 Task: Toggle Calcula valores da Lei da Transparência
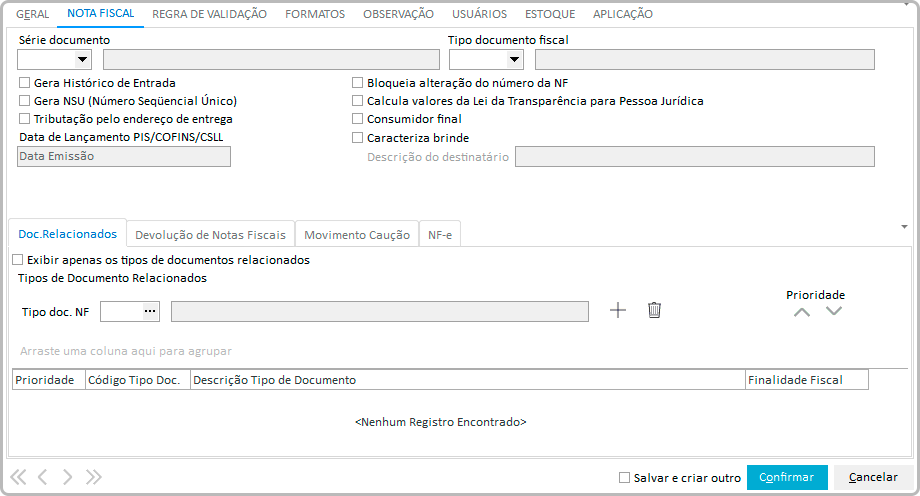pos(357,101)
